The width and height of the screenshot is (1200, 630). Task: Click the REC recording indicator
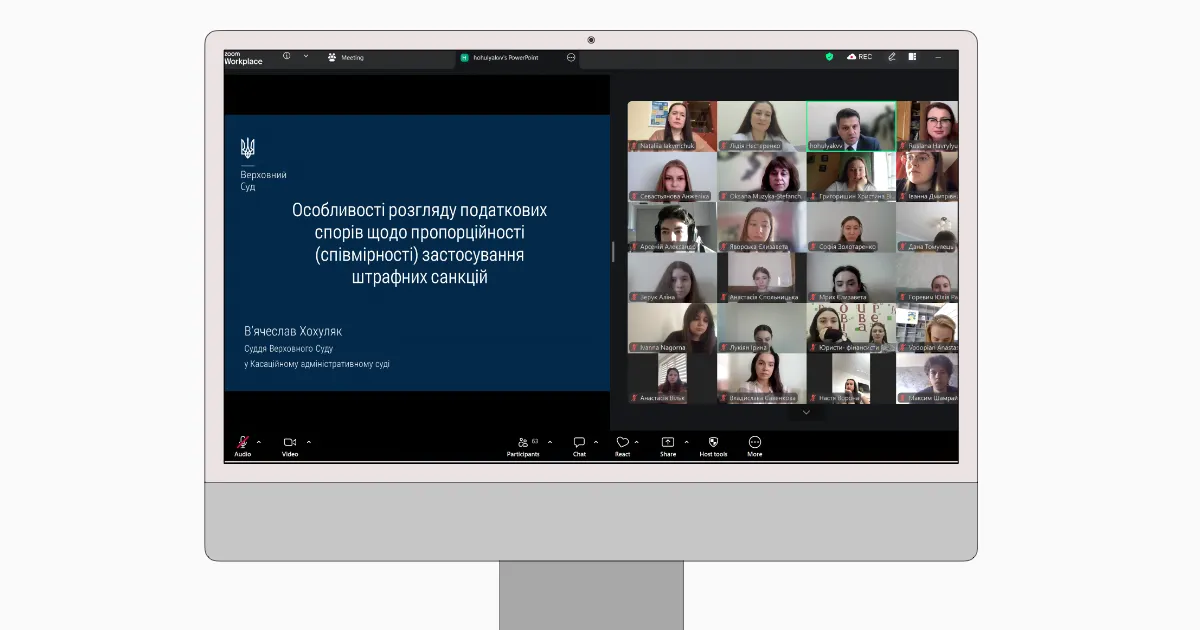click(859, 57)
